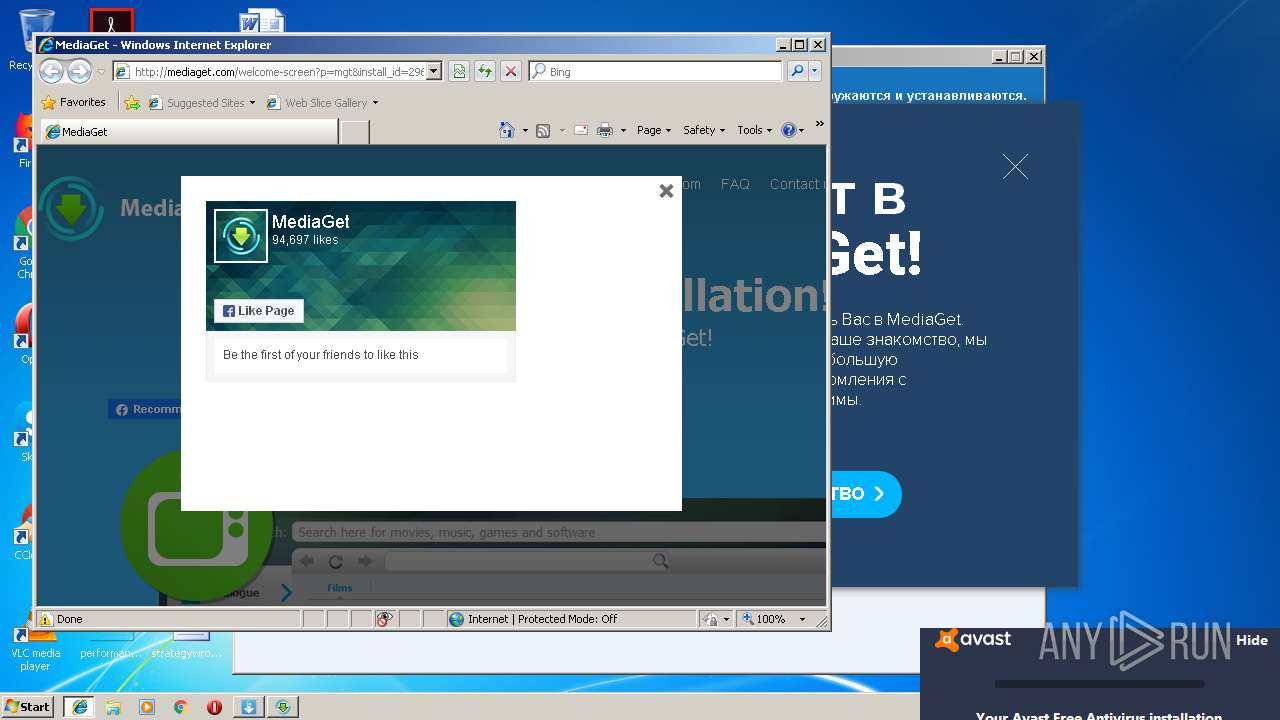Open the Page menu
Viewport: 1280px width, 720px height.
tap(654, 130)
